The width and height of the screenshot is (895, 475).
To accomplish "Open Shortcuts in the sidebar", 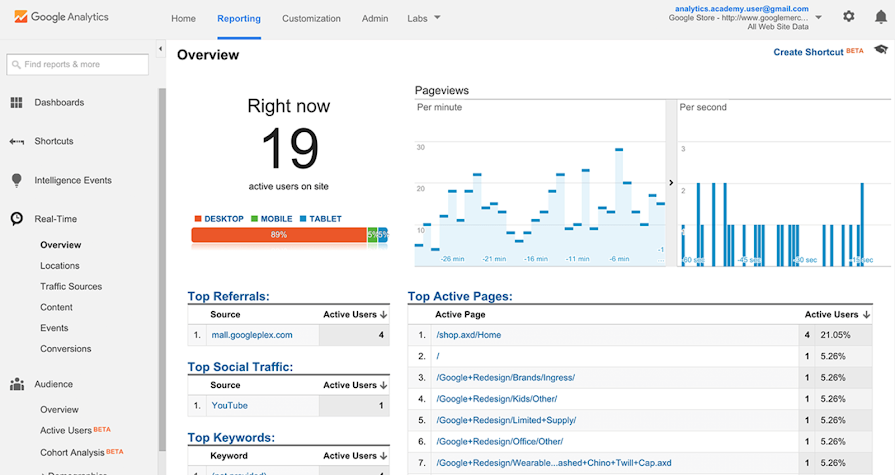I will (54, 141).
